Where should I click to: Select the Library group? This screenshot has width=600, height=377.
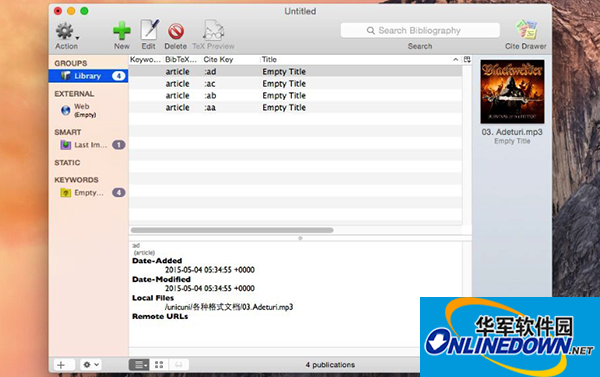88,76
